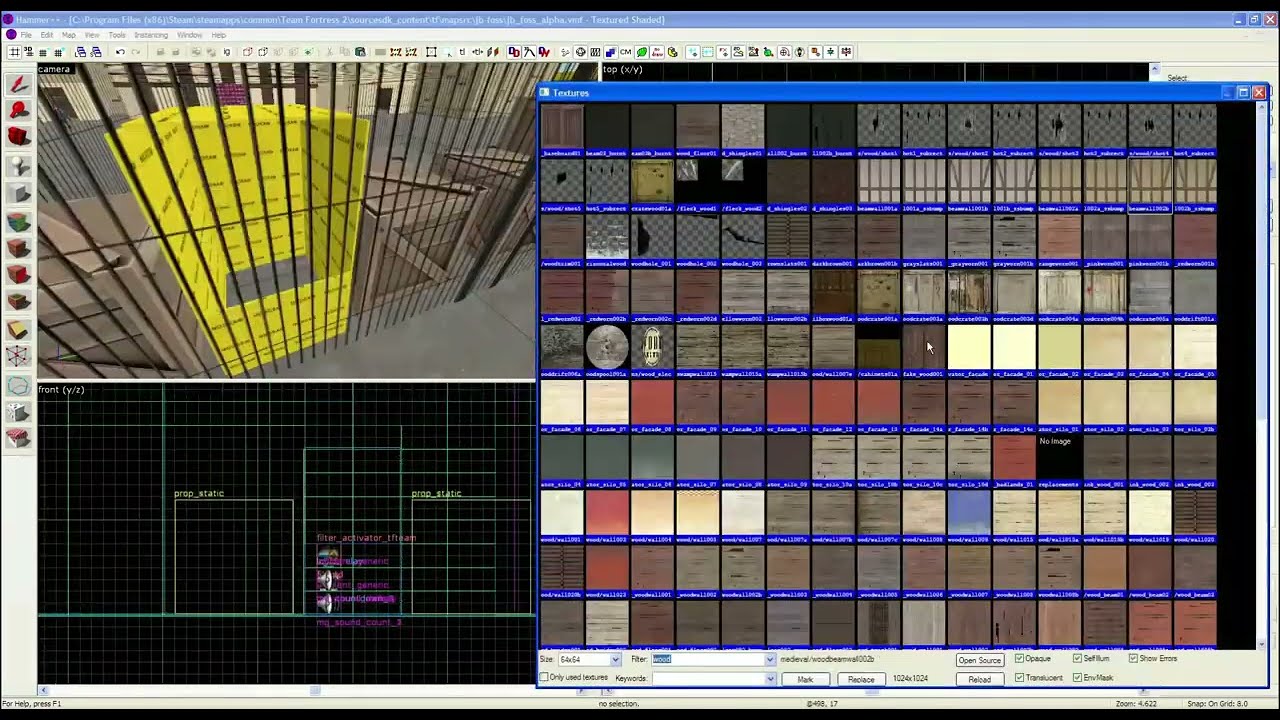Select the round wooden spool texture thumbnail
Viewport: 1280px width, 720px height.
click(x=607, y=349)
